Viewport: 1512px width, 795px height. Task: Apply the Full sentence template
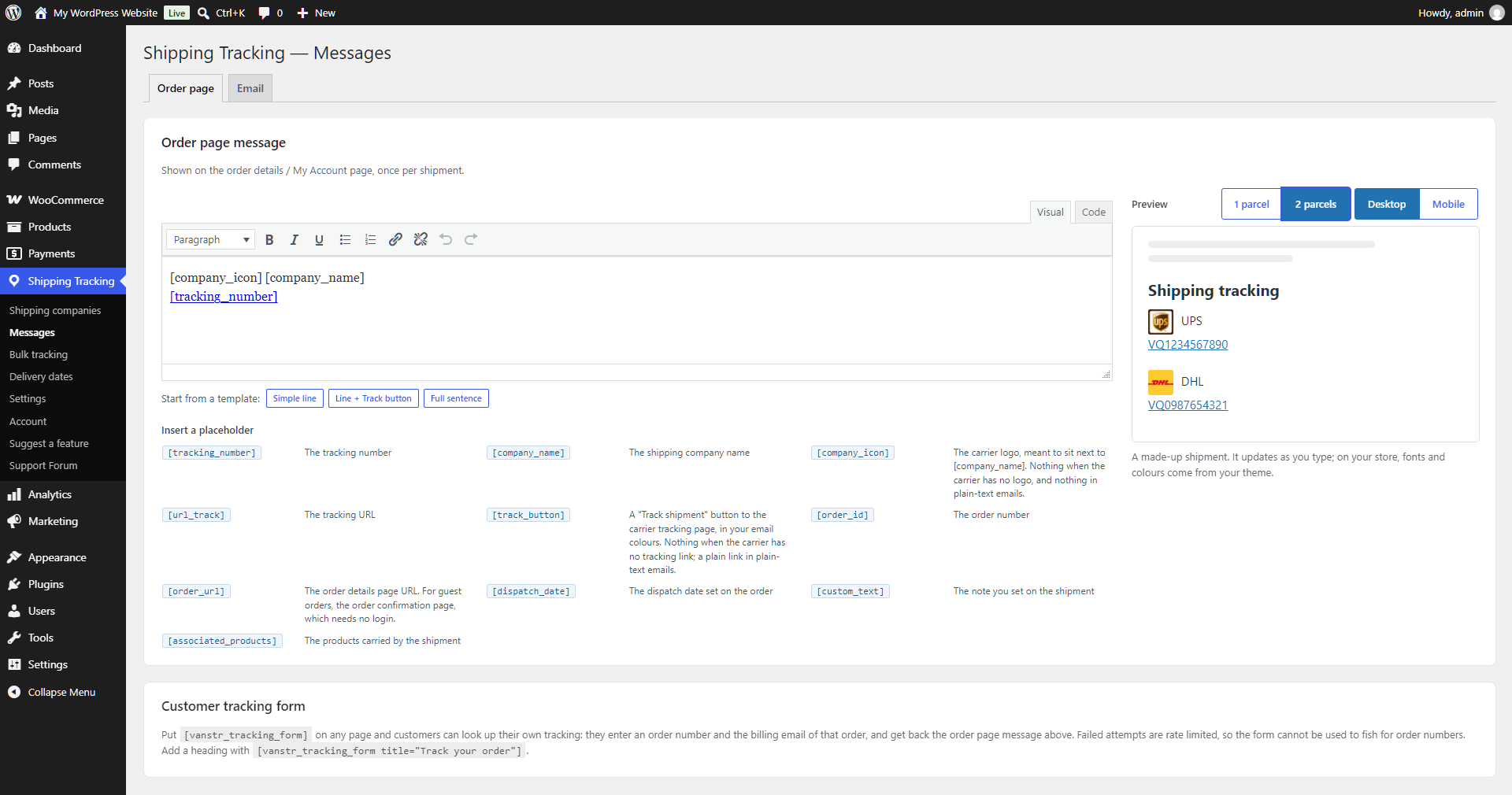[x=456, y=398]
